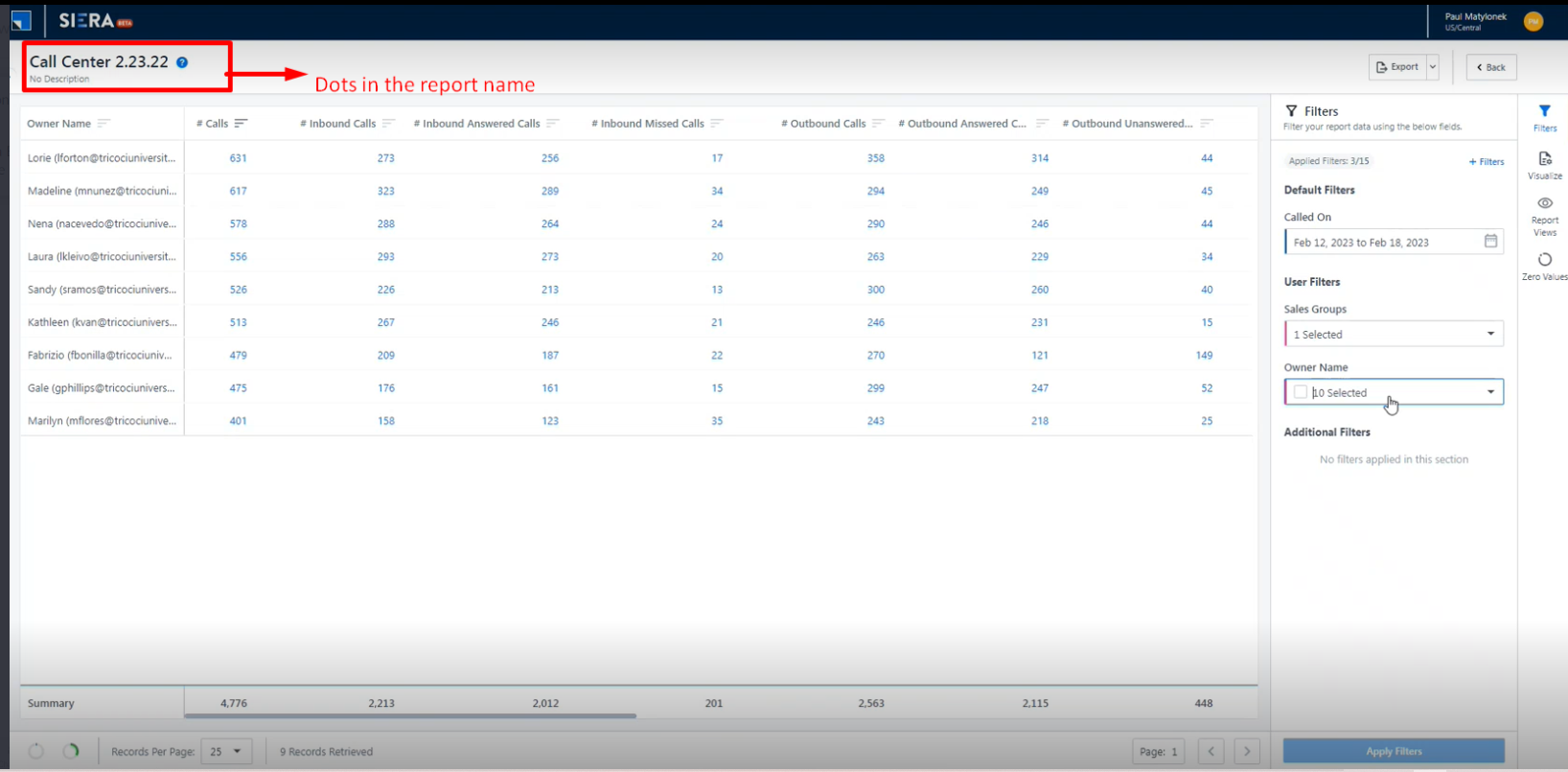The width and height of the screenshot is (1568, 772).
Task: Click Kathleen's 246 outbound calls value
Action: (876, 322)
